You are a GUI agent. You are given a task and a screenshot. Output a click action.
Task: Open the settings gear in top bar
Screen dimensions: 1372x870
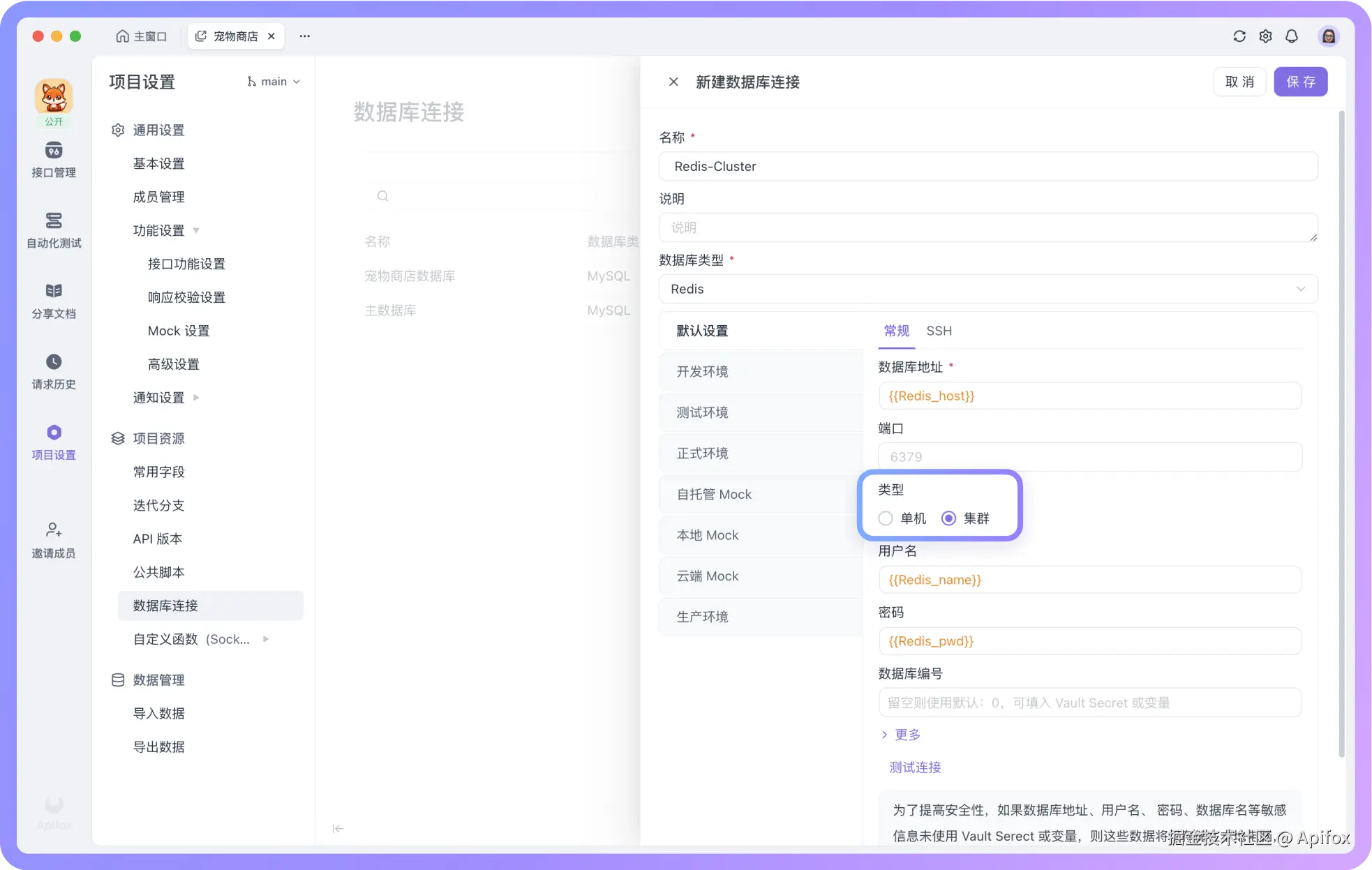1265,36
